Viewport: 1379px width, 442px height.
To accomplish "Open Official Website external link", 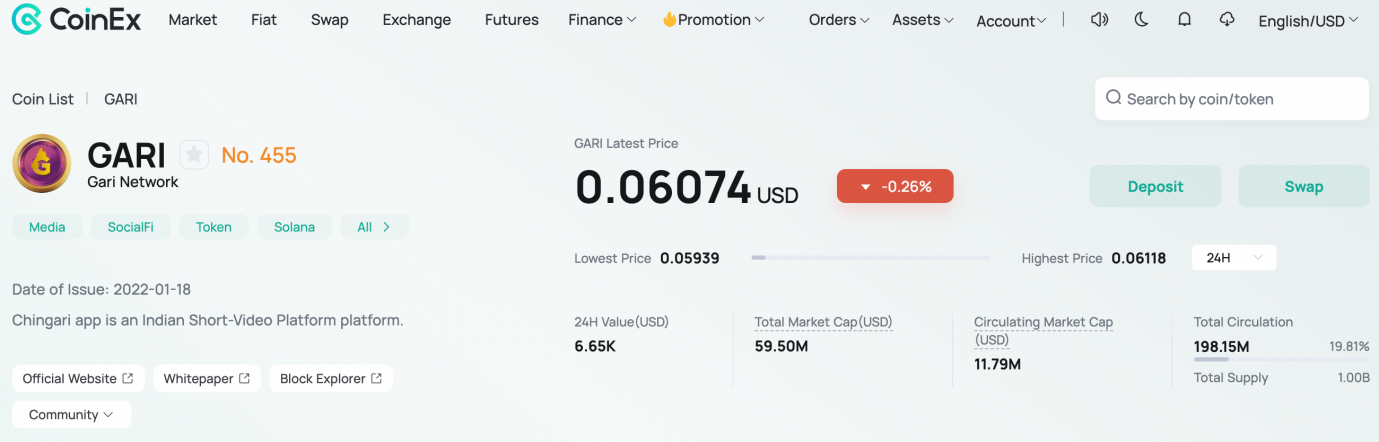I will pos(78,378).
